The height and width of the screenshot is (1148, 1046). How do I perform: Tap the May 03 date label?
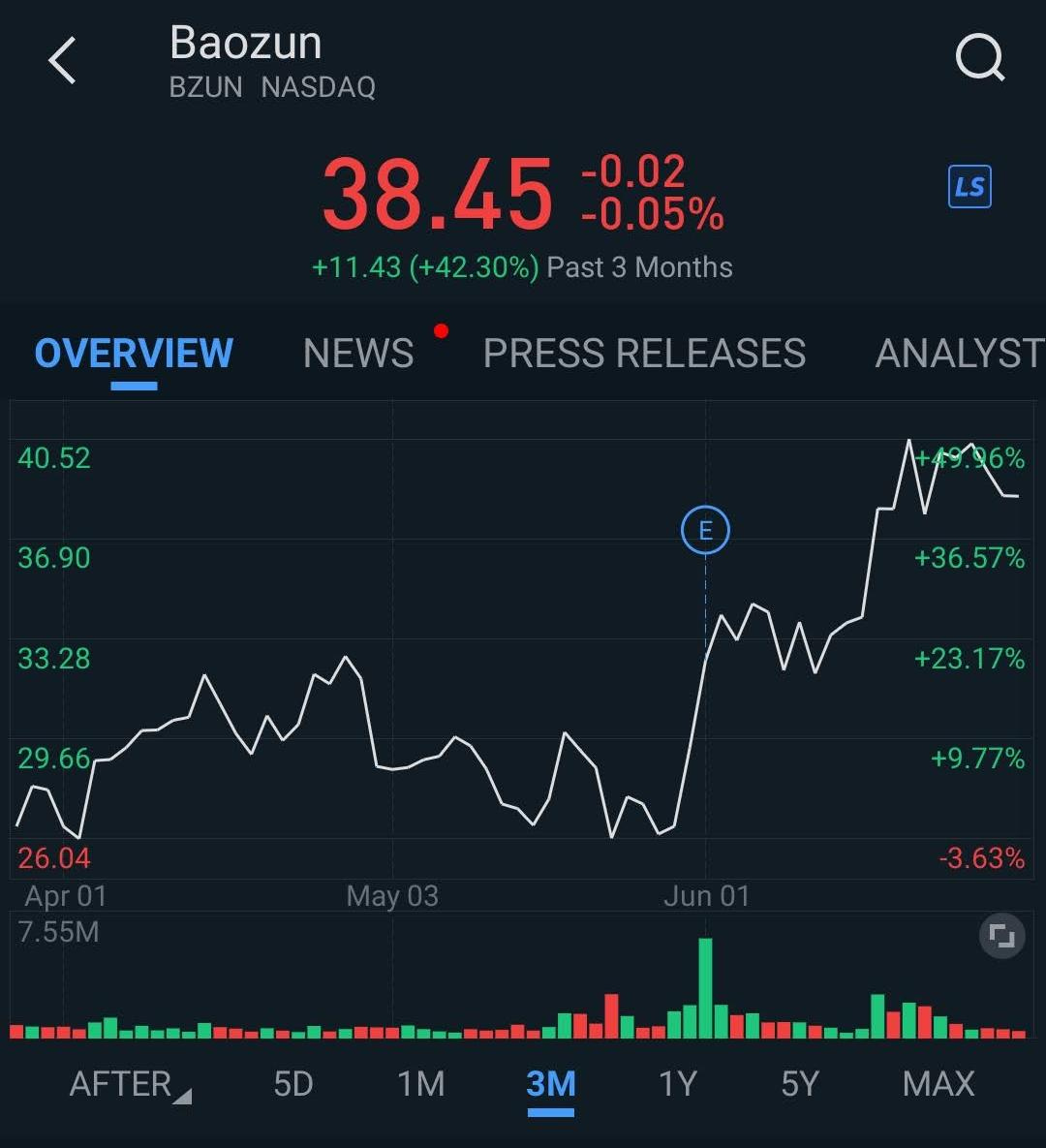point(392,896)
